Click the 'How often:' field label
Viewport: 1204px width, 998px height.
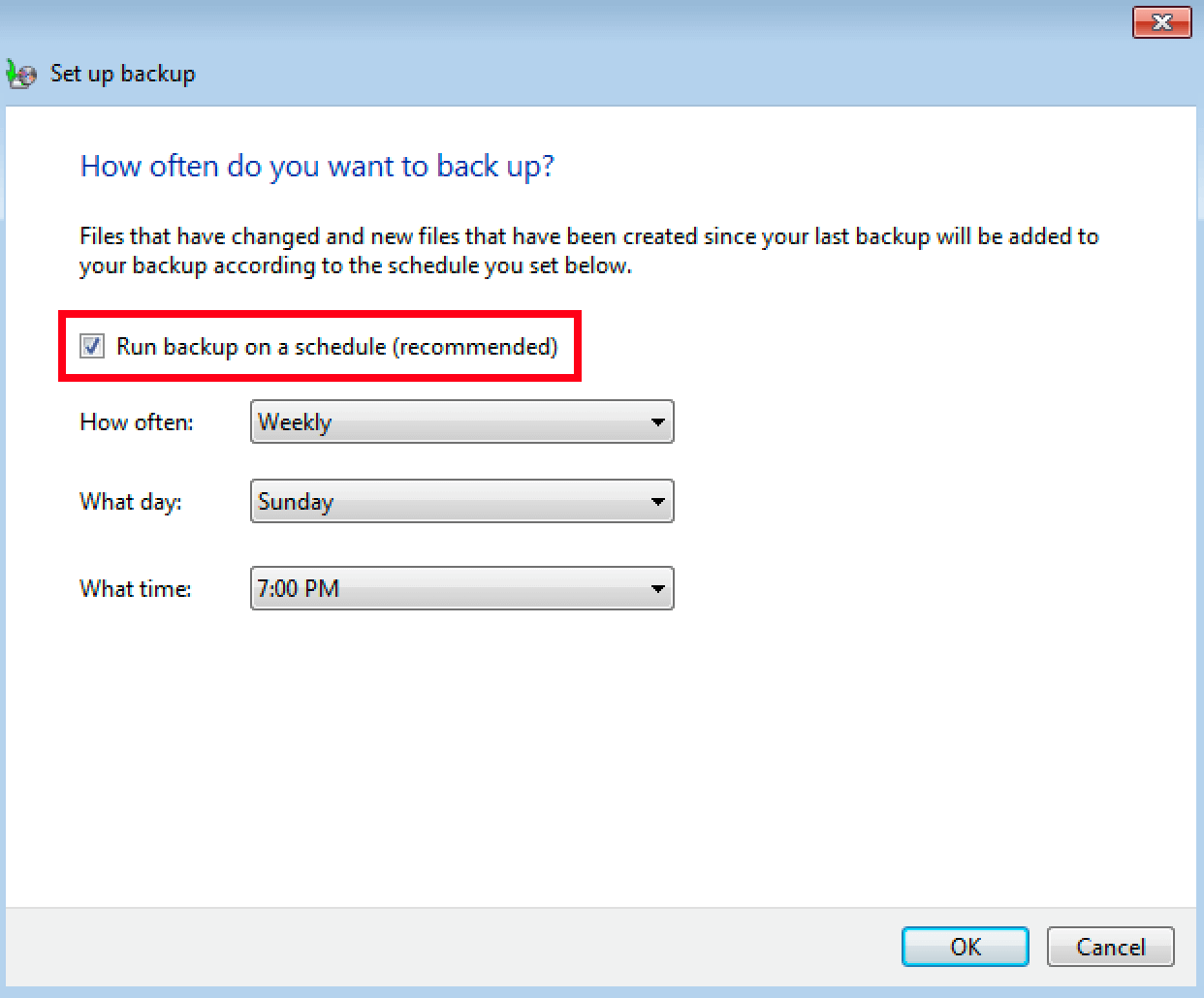(x=137, y=422)
